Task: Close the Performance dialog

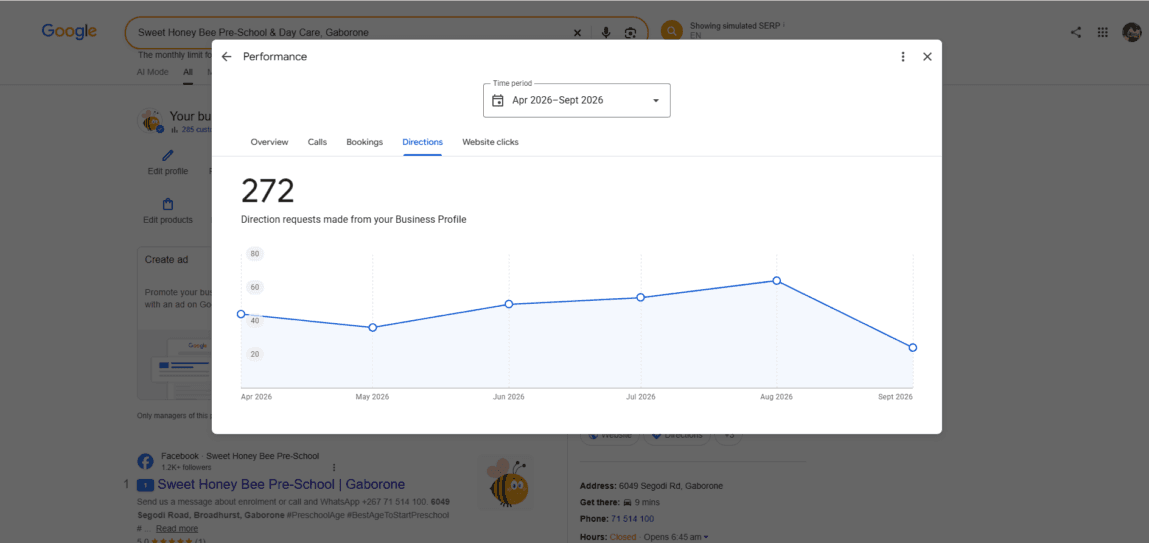Action: (927, 56)
